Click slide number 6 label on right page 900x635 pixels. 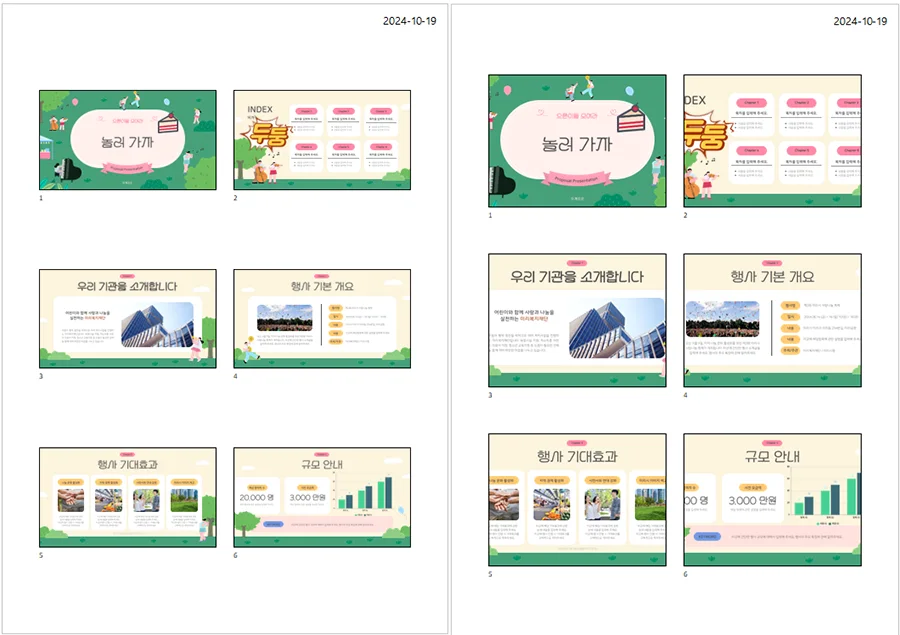click(685, 574)
